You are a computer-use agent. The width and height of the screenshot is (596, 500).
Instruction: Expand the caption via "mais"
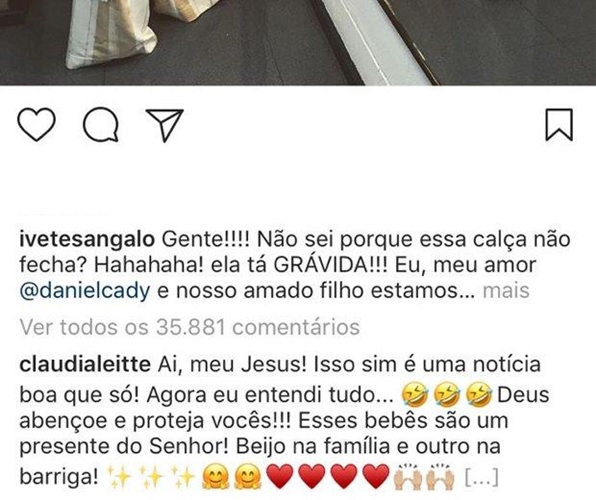coord(506,291)
